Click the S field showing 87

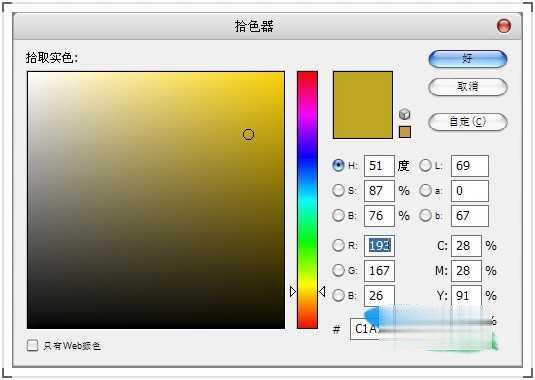[379, 191]
